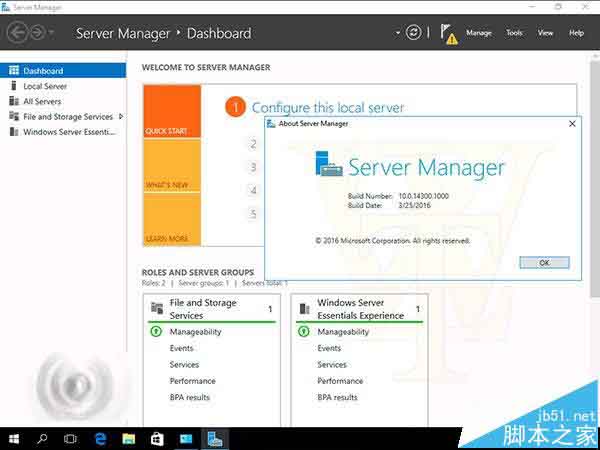Open the View menu
This screenshot has width=600, height=450.
(545, 33)
